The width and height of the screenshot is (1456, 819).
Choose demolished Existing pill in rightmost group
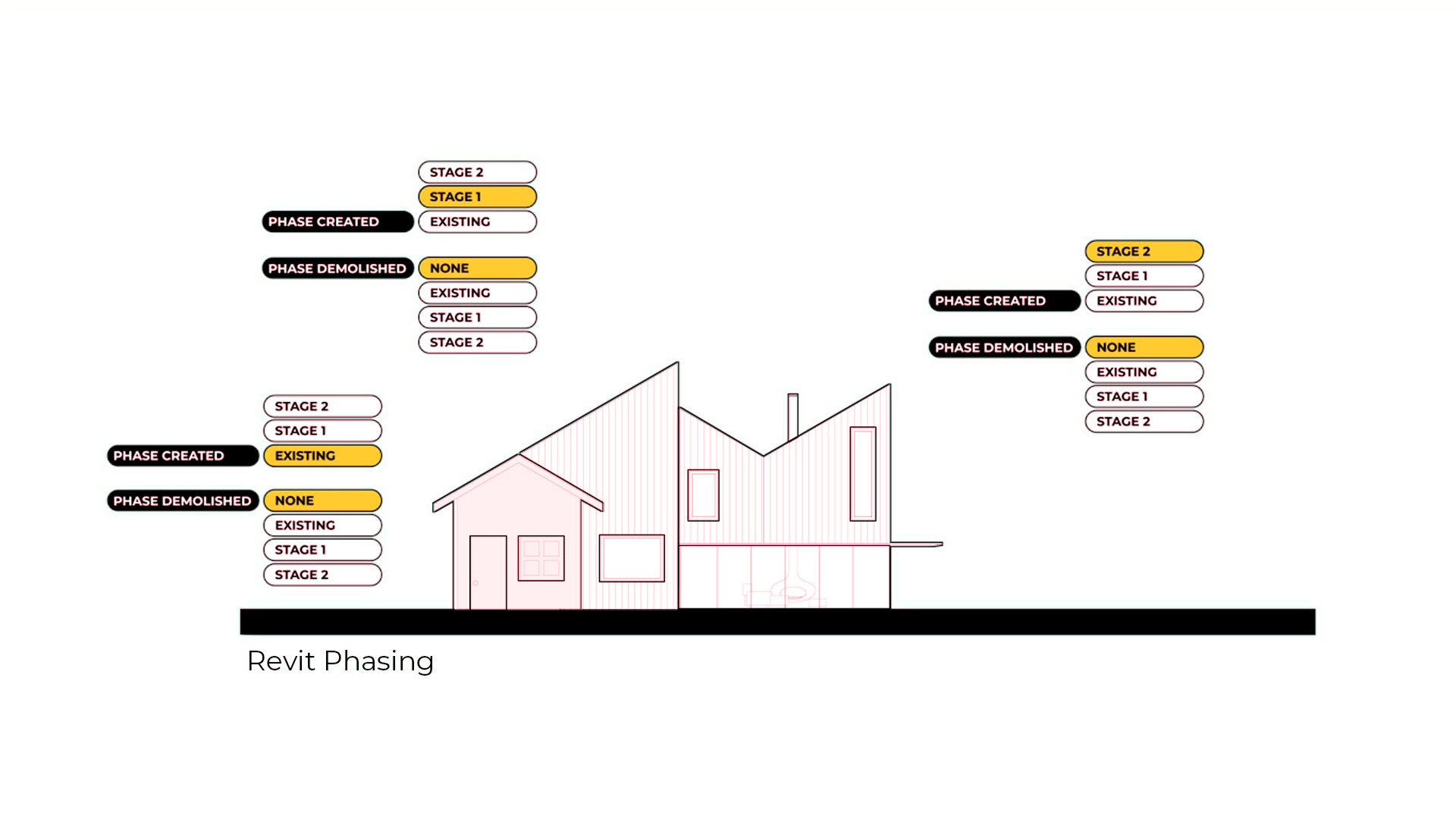point(1144,372)
